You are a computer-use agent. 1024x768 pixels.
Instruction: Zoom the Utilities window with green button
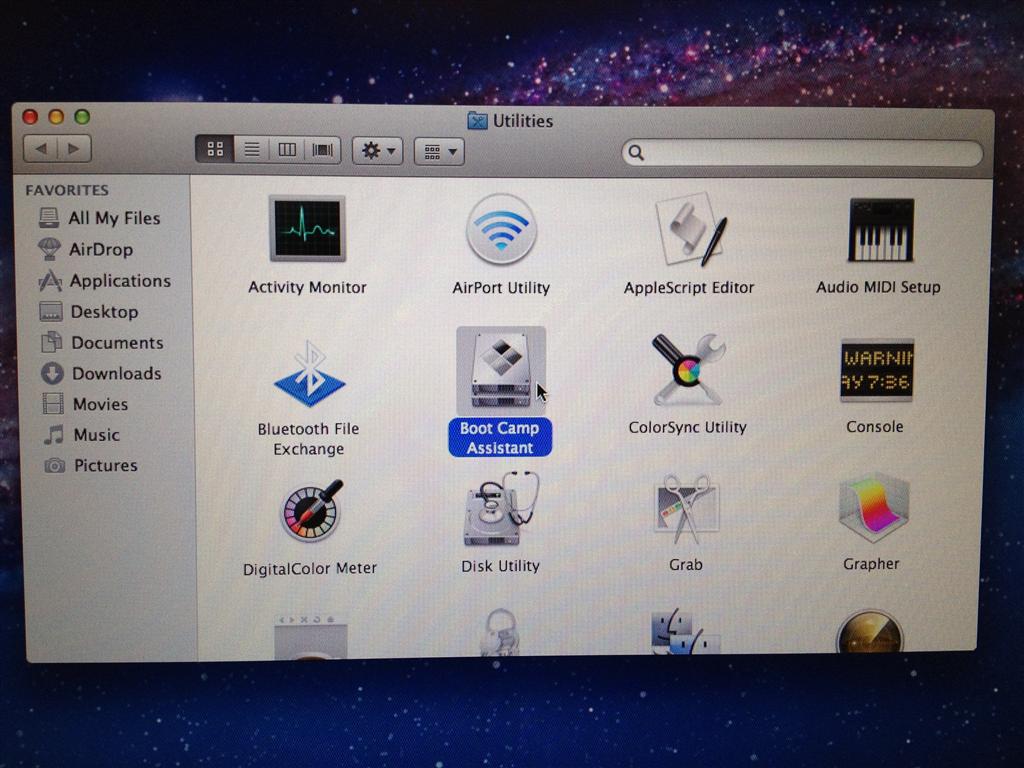tap(82, 117)
